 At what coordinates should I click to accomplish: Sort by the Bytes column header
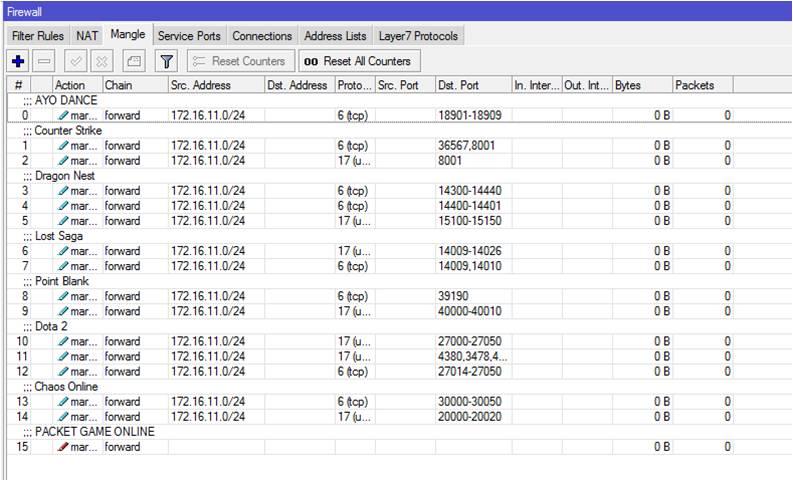point(643,85)
